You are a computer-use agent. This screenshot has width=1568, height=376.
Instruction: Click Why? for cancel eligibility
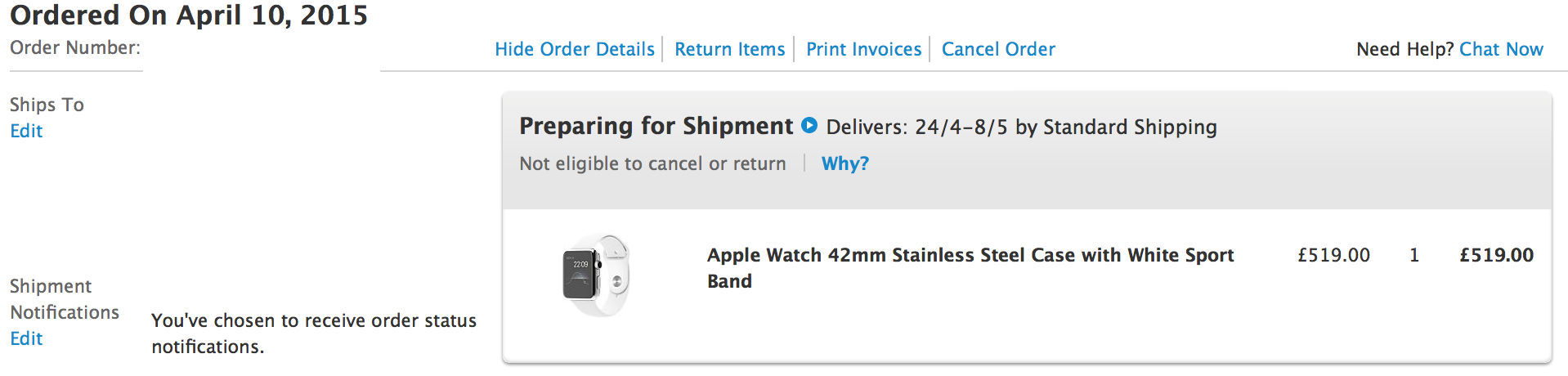pyautogui.click(x=844, y=163)
